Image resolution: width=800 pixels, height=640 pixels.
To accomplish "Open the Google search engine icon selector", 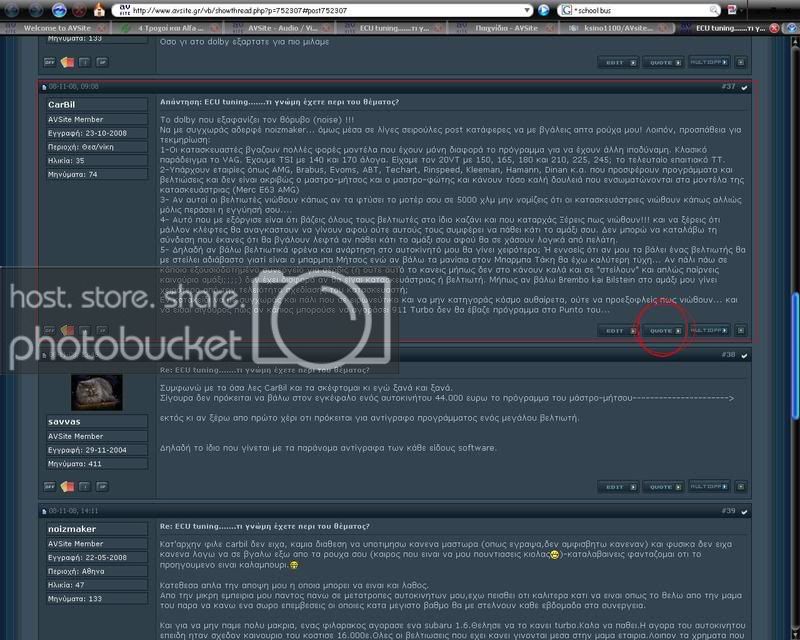I will [x=565, y=10].
